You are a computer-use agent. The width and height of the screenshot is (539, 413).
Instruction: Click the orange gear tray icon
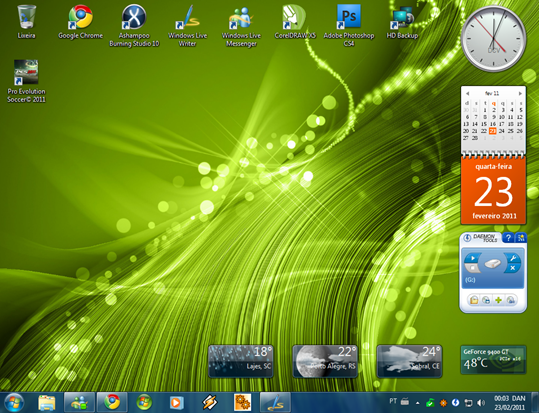point(443,403)
